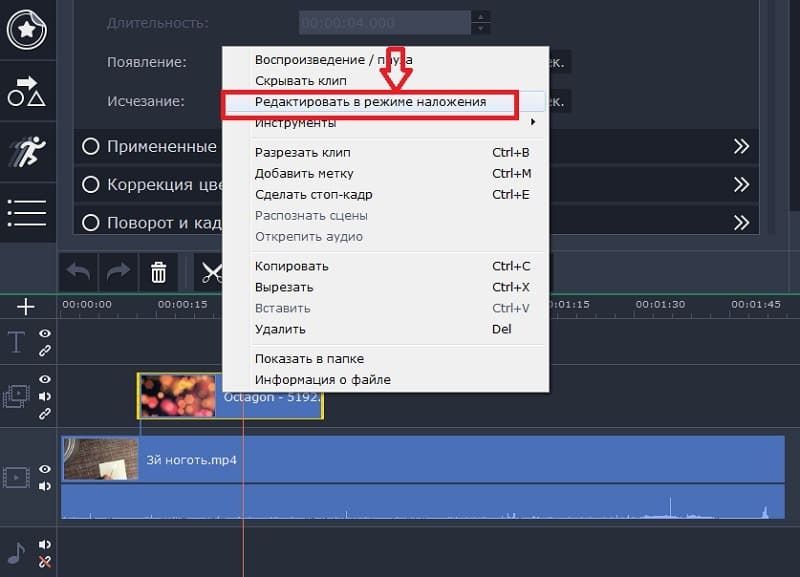This screenshot has height=577, width=800.
Task: Click the Redo arrow in timeline toolbar
Action: 119,272
